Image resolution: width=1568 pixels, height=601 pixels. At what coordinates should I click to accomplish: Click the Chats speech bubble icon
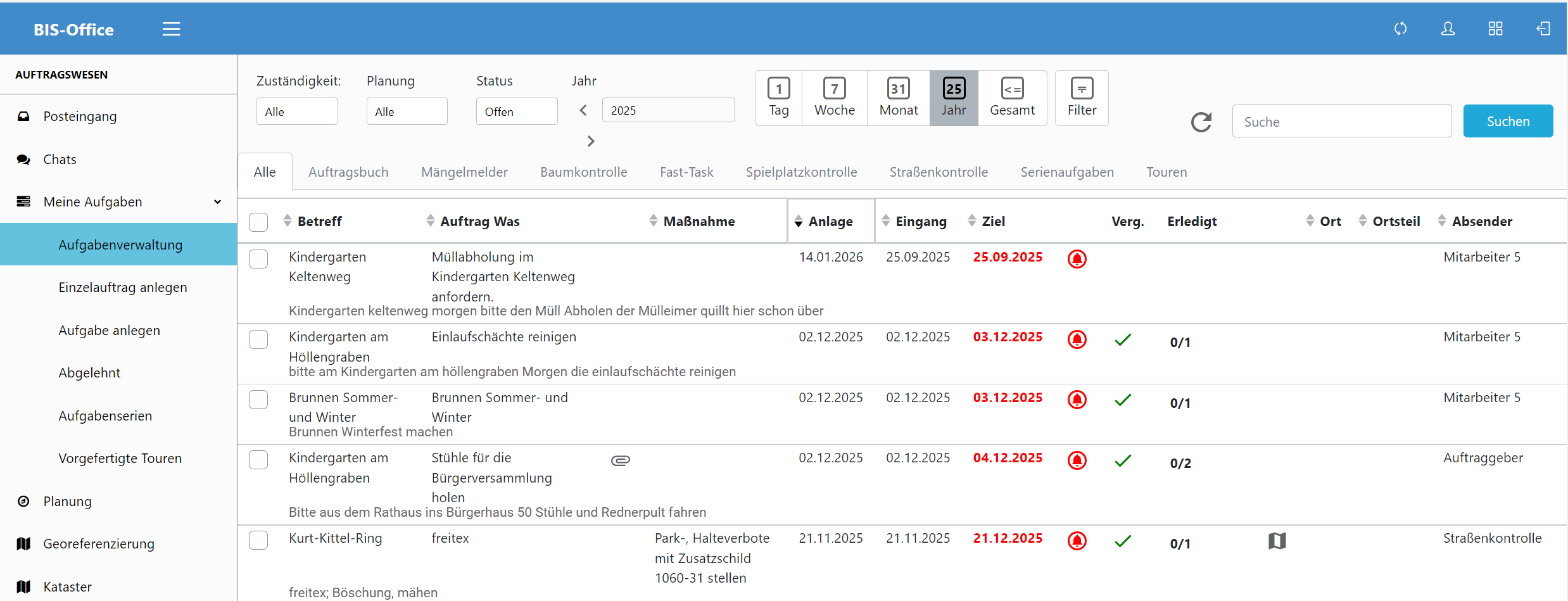pyautogui.click(x=23, y=160)
